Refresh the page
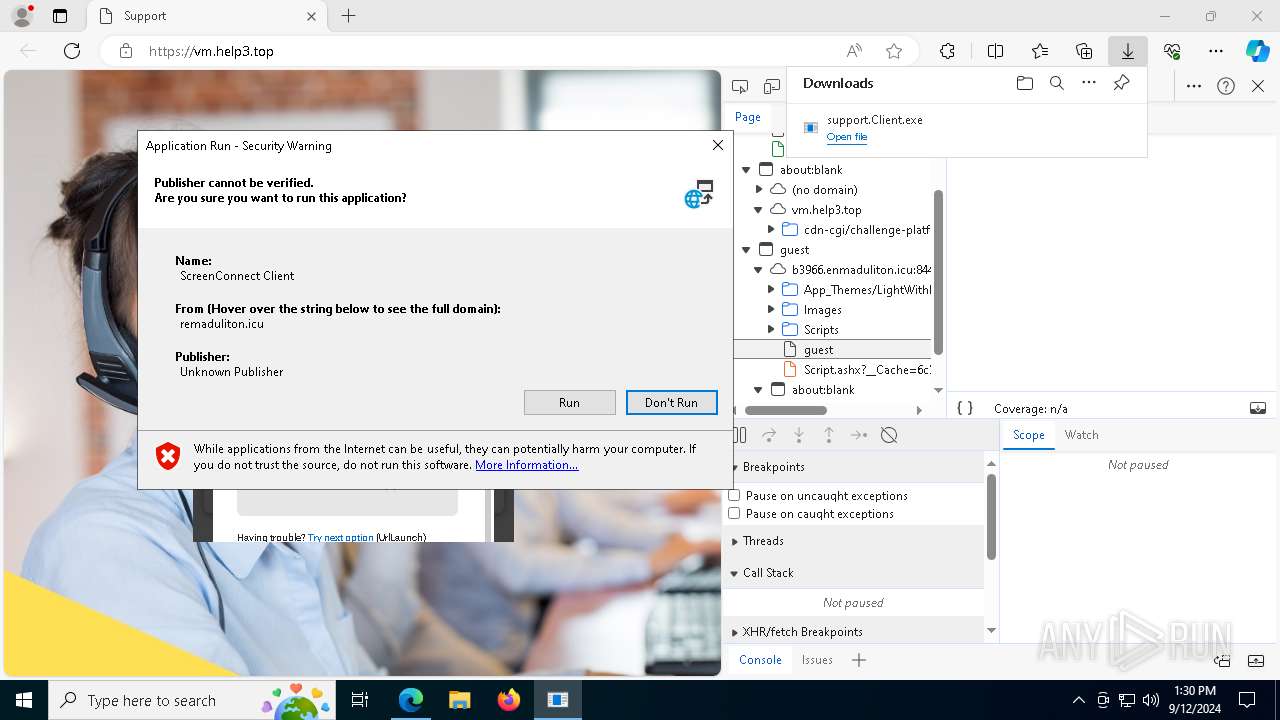Viewport: 1280px width, 720px height. (x=72, y=51)
